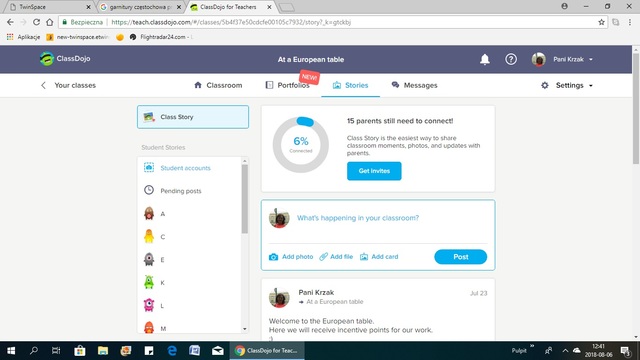Click the Get invites button
640x360 pixels.
click(x=374, y=171)
